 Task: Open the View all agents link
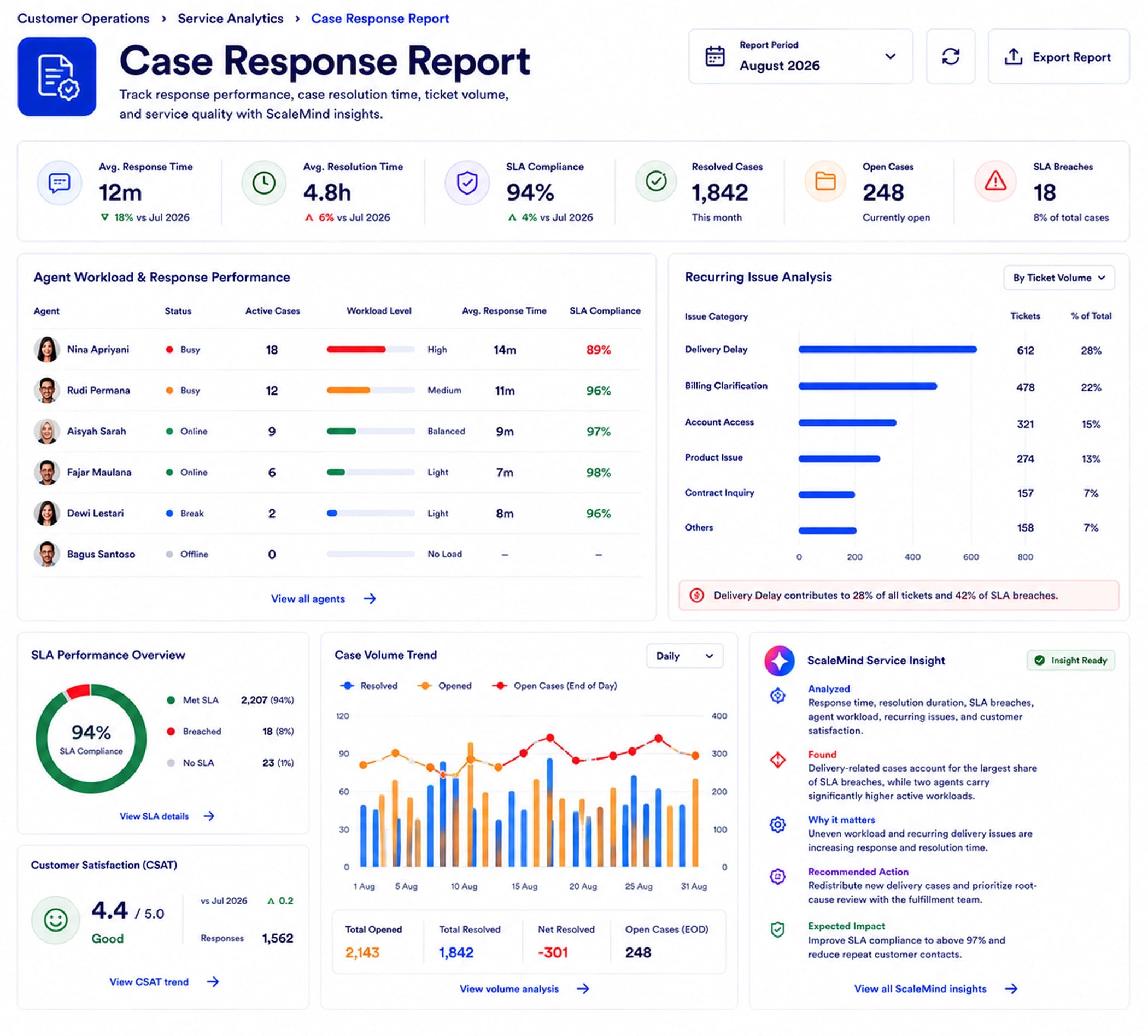pyautogui.click(x=323, y=599)
